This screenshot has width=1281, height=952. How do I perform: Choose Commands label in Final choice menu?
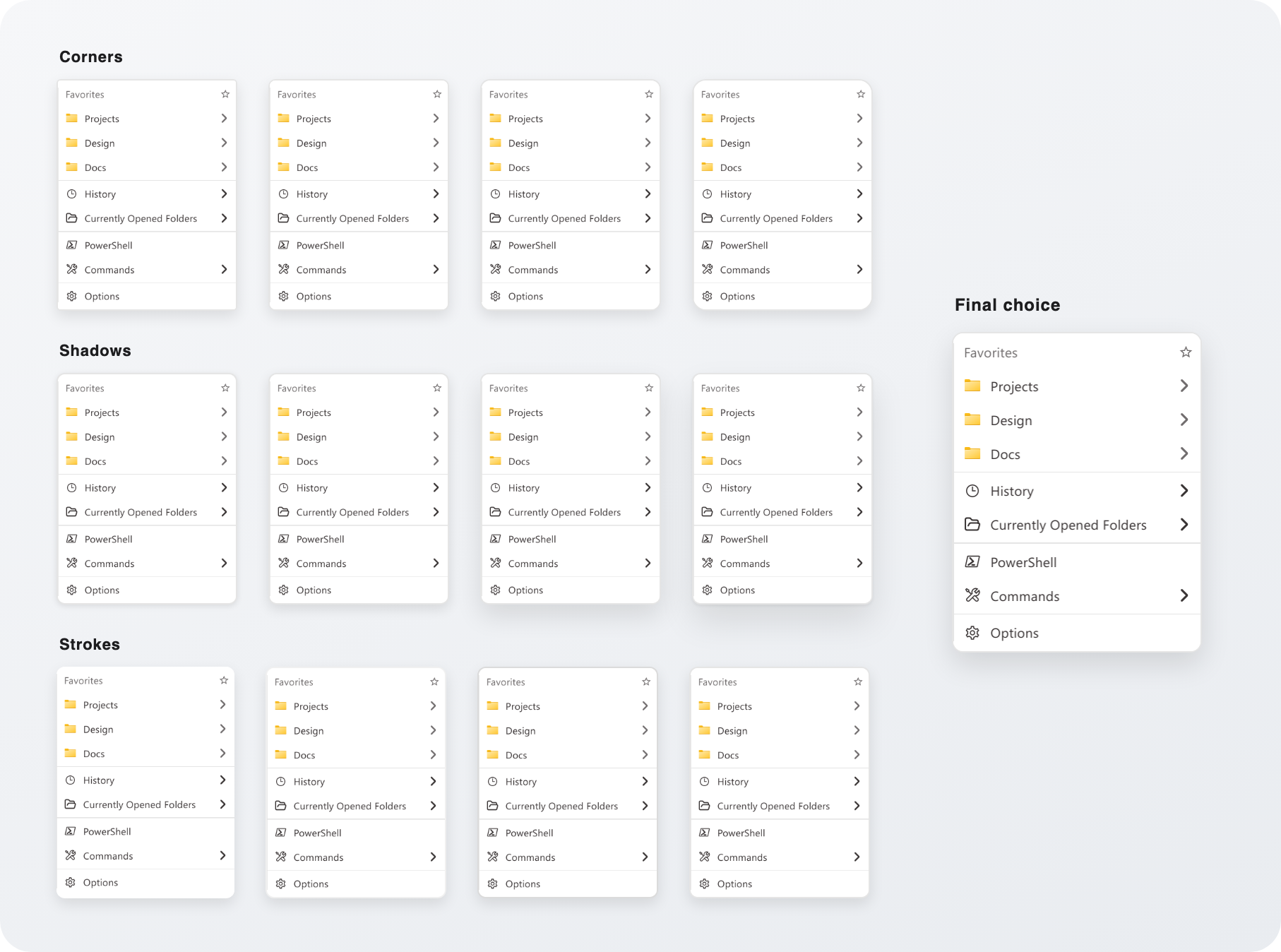[1025, 597]
